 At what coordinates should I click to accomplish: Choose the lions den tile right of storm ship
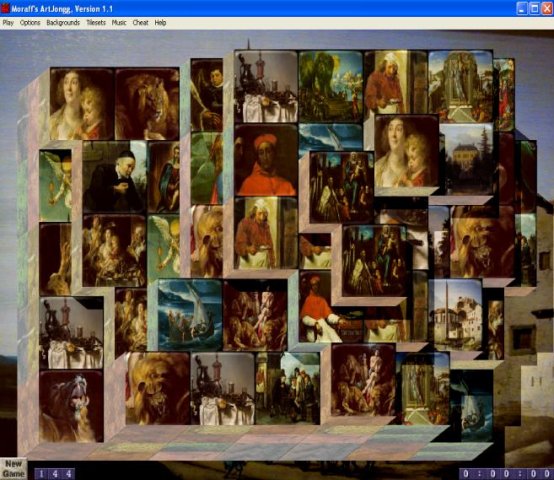pyautogui.click(x=255, y=315)
